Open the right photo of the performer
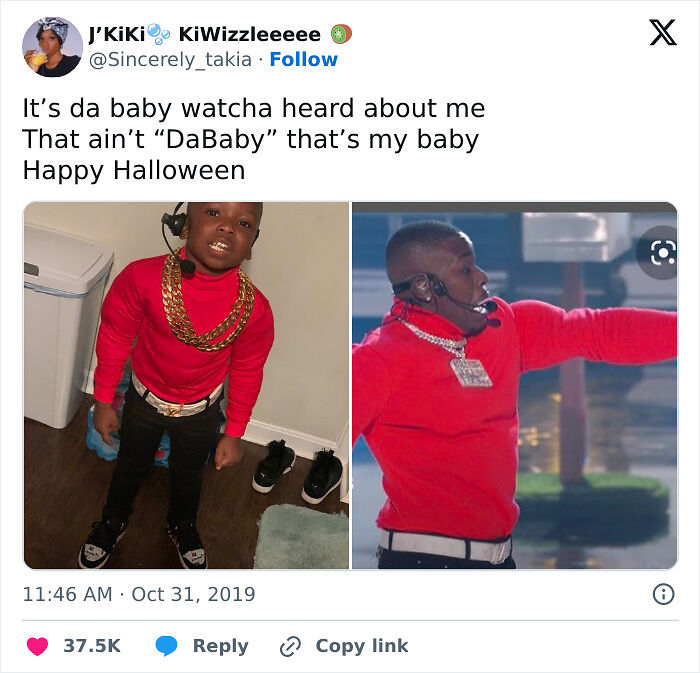 point(515,386)
